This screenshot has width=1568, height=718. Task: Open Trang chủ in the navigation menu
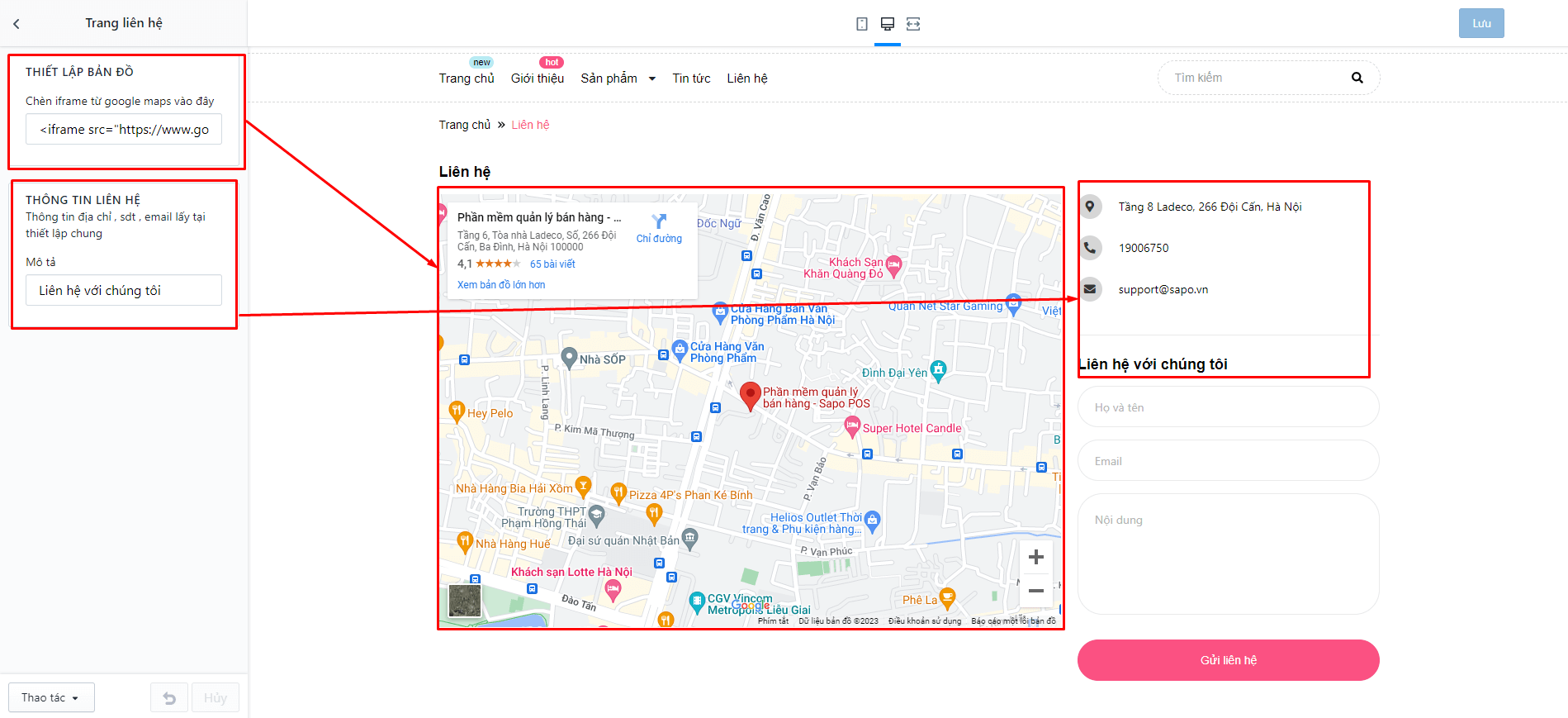[467, 78]
